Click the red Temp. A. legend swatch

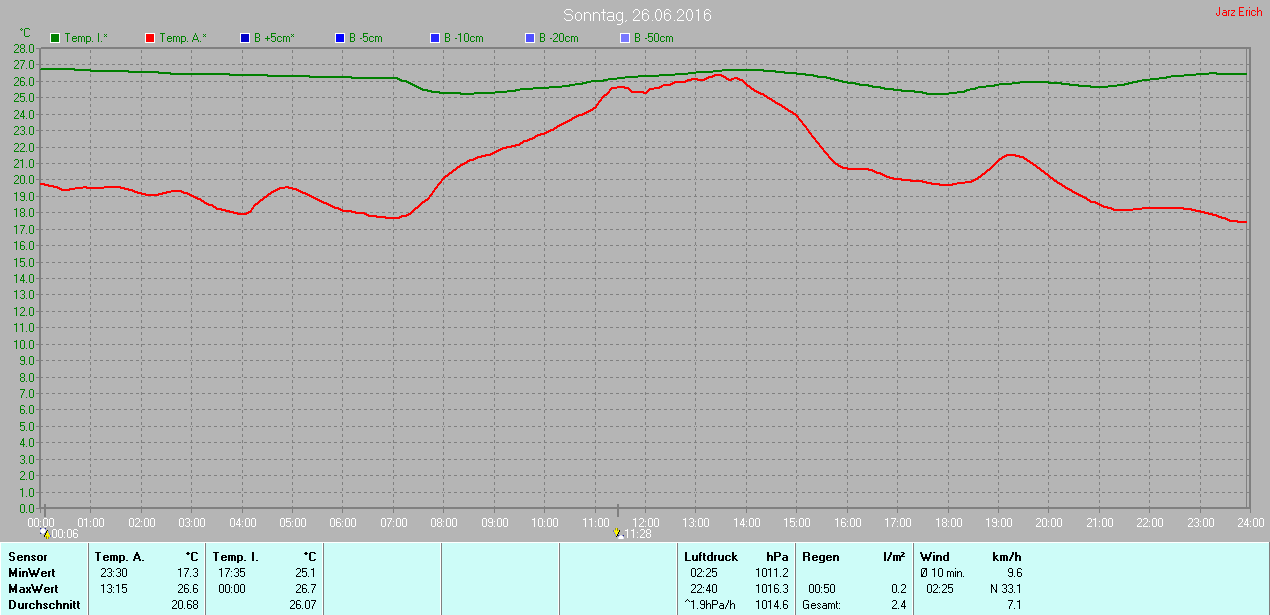150,38
